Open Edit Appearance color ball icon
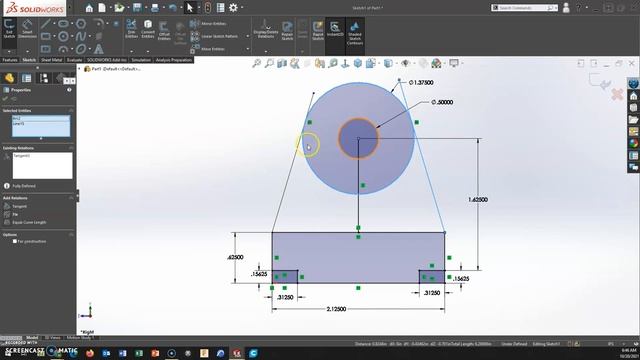 (x=436, y=63)
